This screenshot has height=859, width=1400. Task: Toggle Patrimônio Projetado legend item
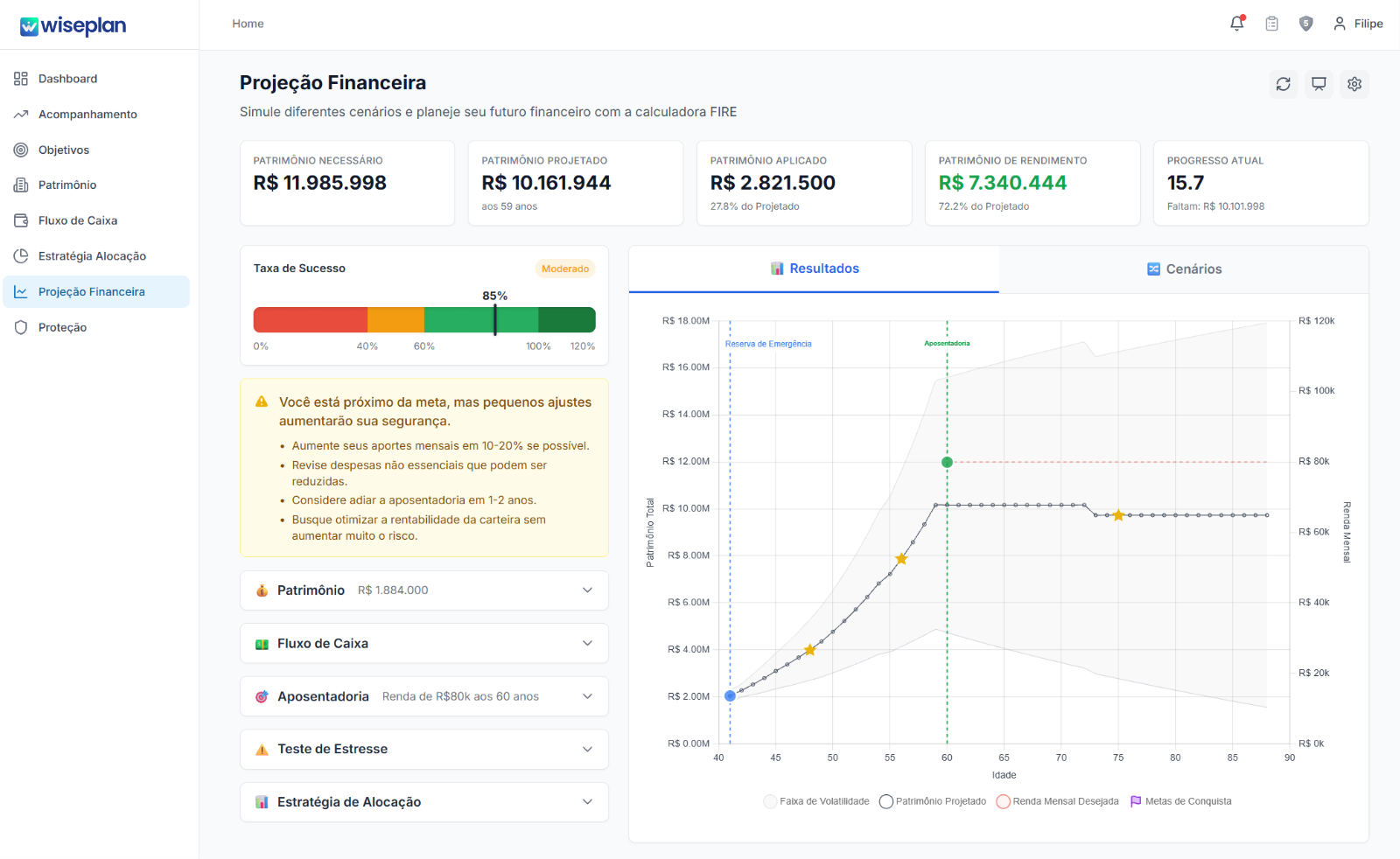tap(933, 801)
